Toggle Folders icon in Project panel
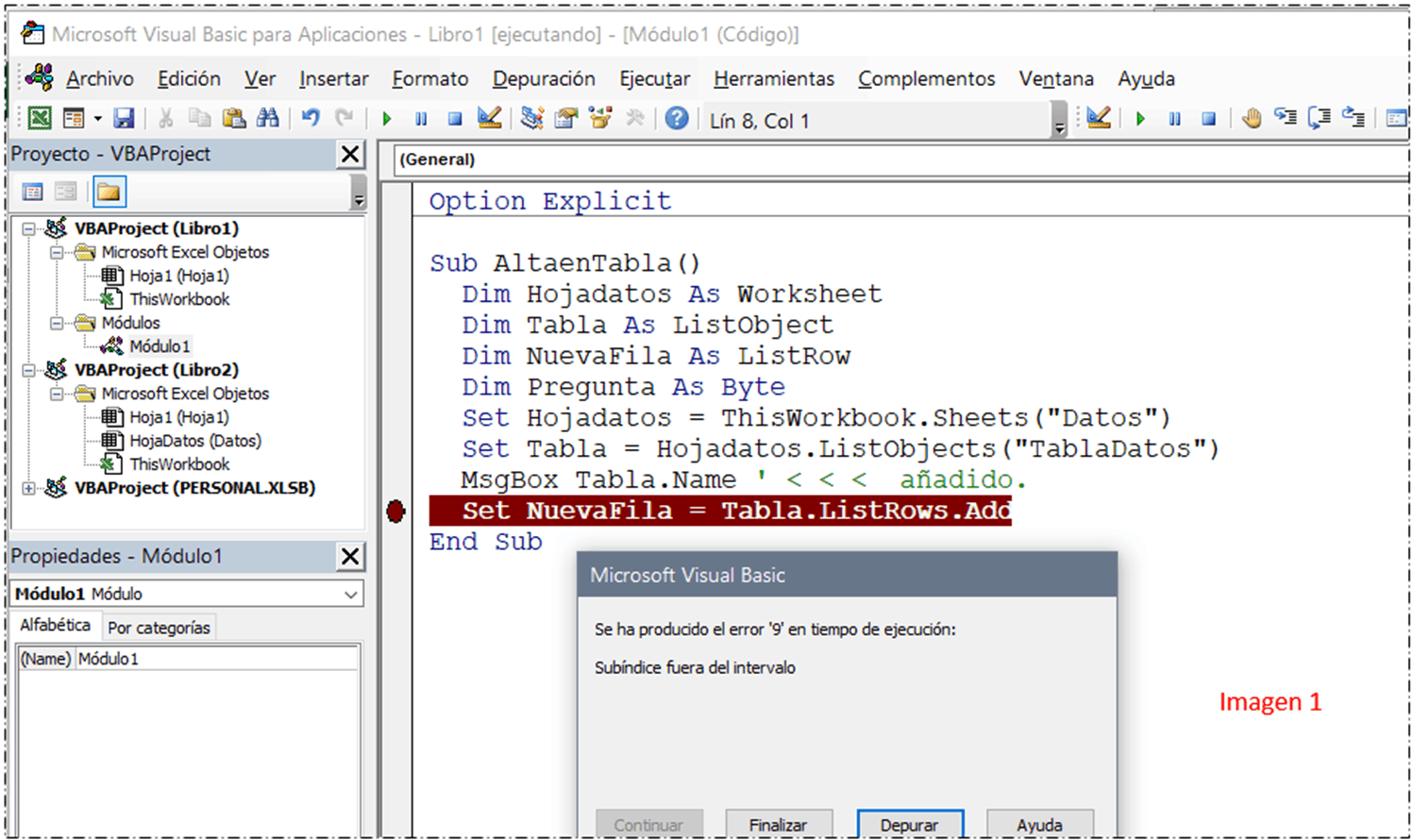 (109, 193)
